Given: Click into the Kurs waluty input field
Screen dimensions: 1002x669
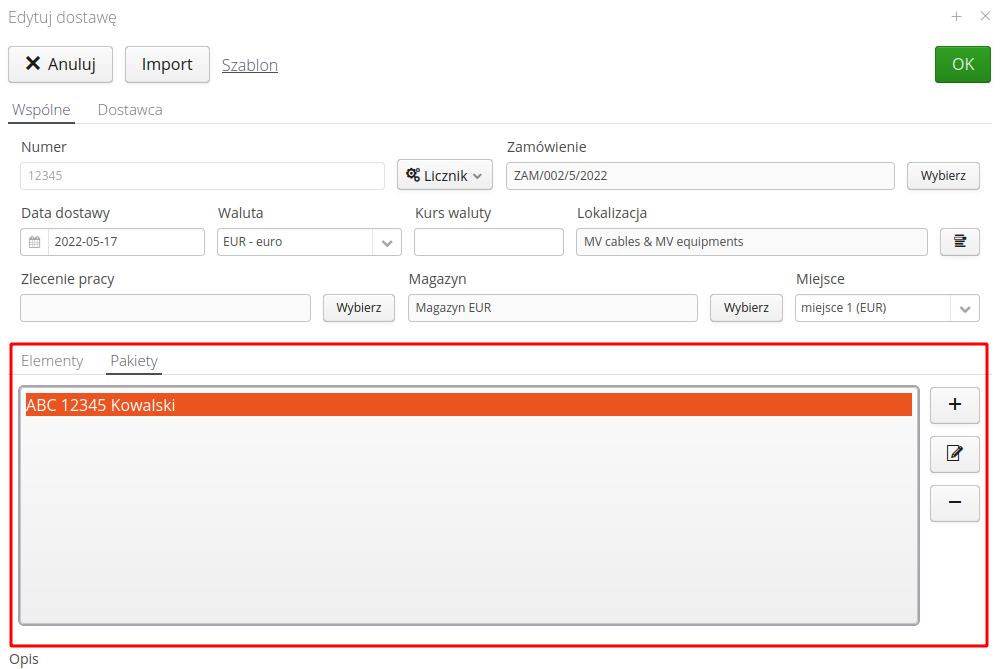Looking at the screenshot, I should pos(488,242).
